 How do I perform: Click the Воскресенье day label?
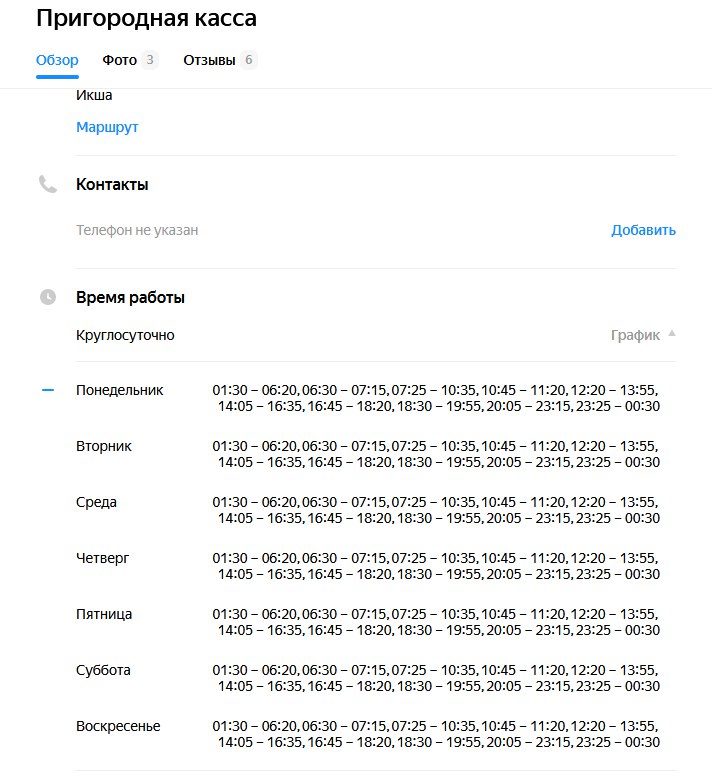118,726
